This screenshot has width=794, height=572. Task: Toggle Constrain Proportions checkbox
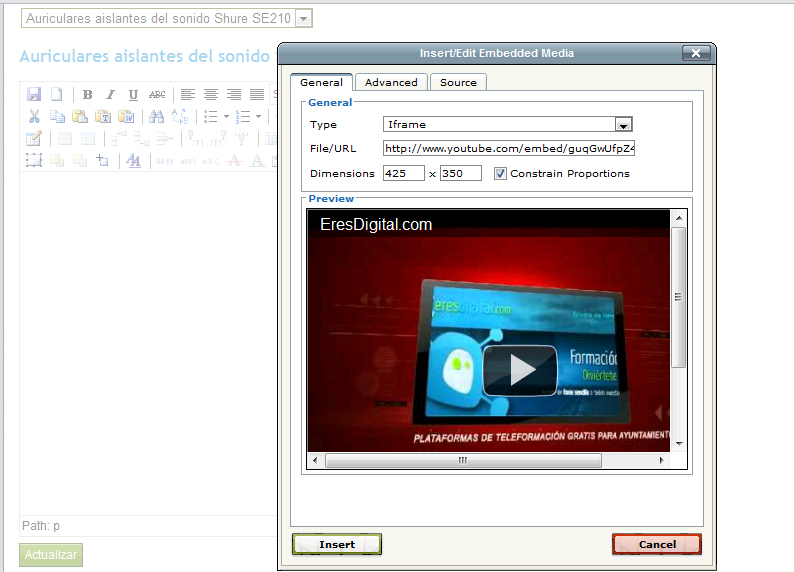click(x=500, y=174)
